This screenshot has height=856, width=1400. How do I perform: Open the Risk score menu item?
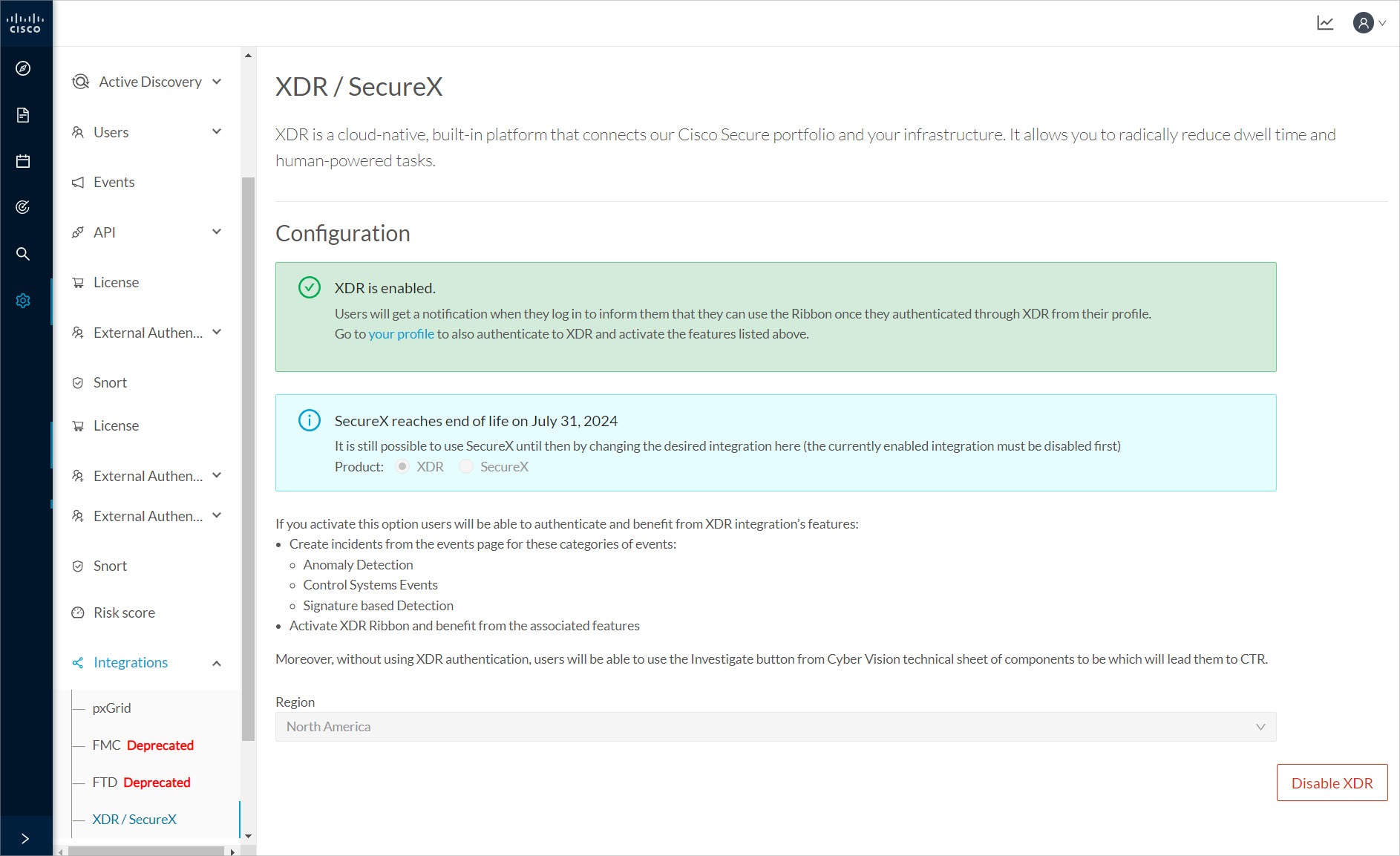coord(124,612)
